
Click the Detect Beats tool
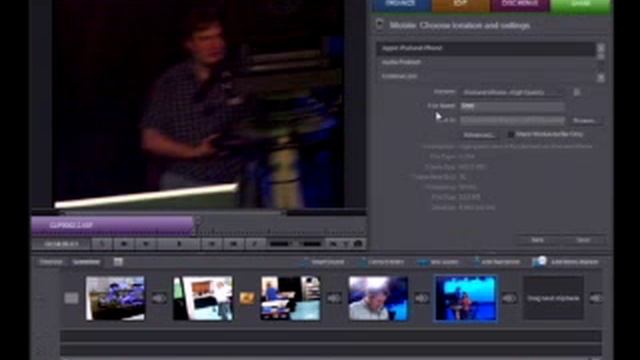click(382, 262)
